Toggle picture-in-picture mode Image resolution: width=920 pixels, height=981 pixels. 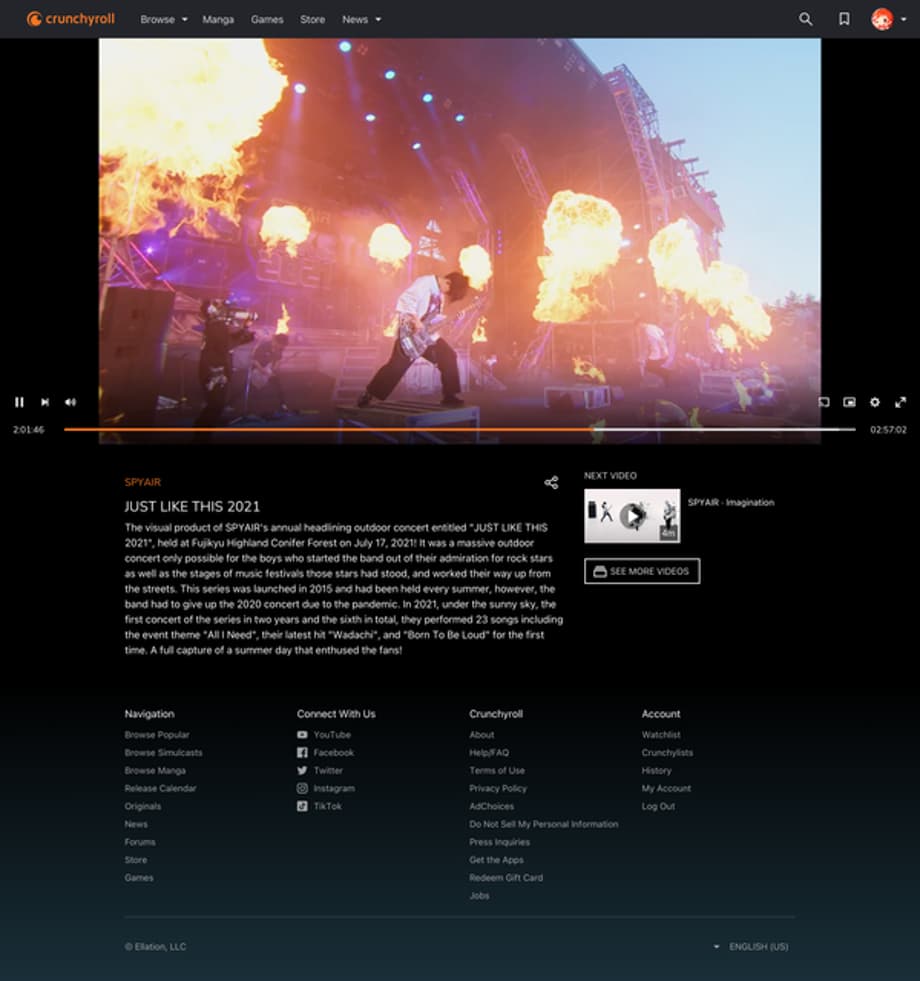pos(849,402)
